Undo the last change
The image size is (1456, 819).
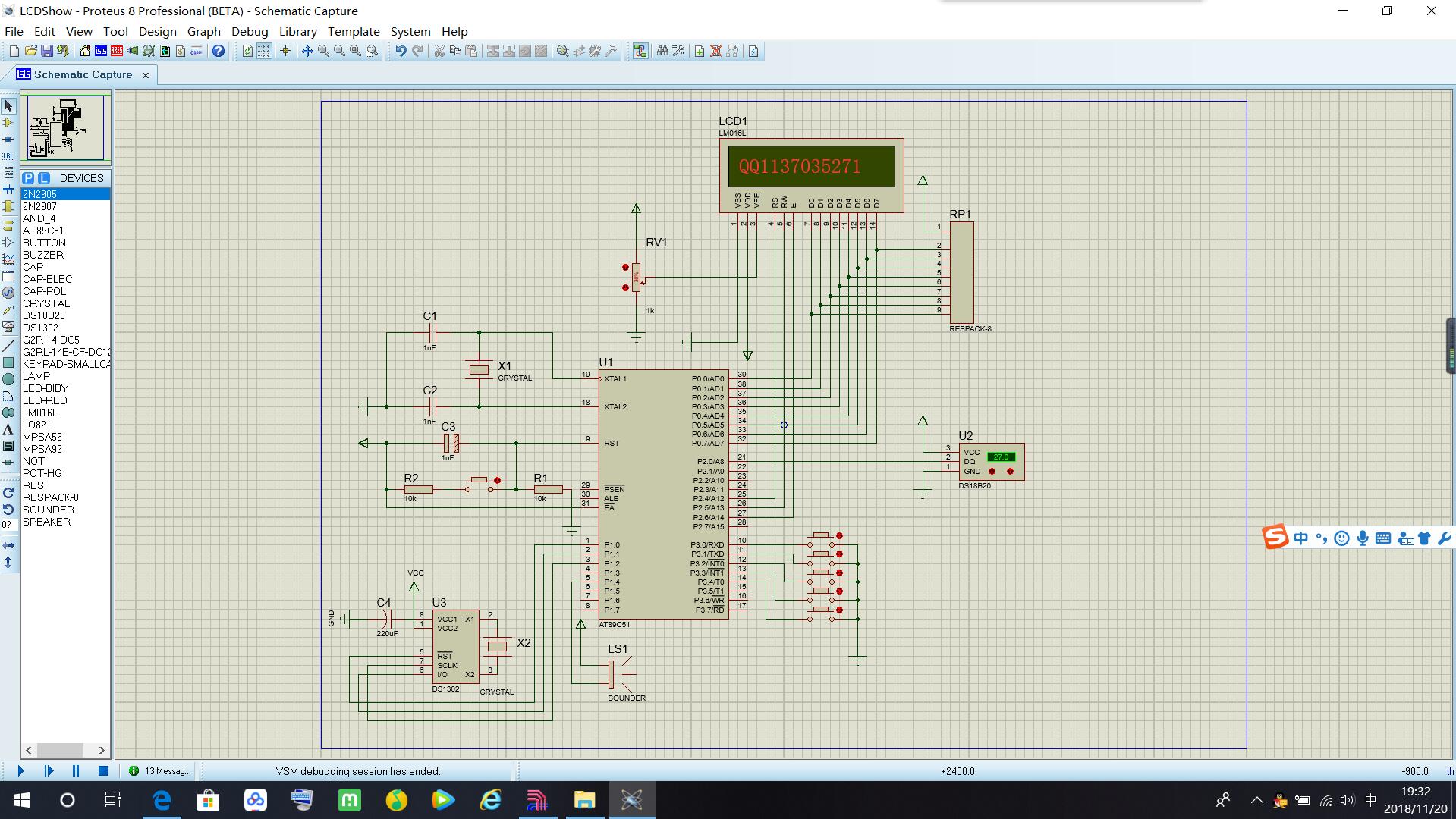(401, 52)
